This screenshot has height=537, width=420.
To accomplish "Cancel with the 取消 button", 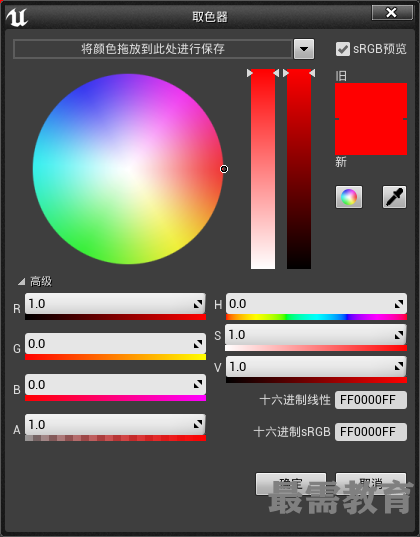I will [371, 484].
